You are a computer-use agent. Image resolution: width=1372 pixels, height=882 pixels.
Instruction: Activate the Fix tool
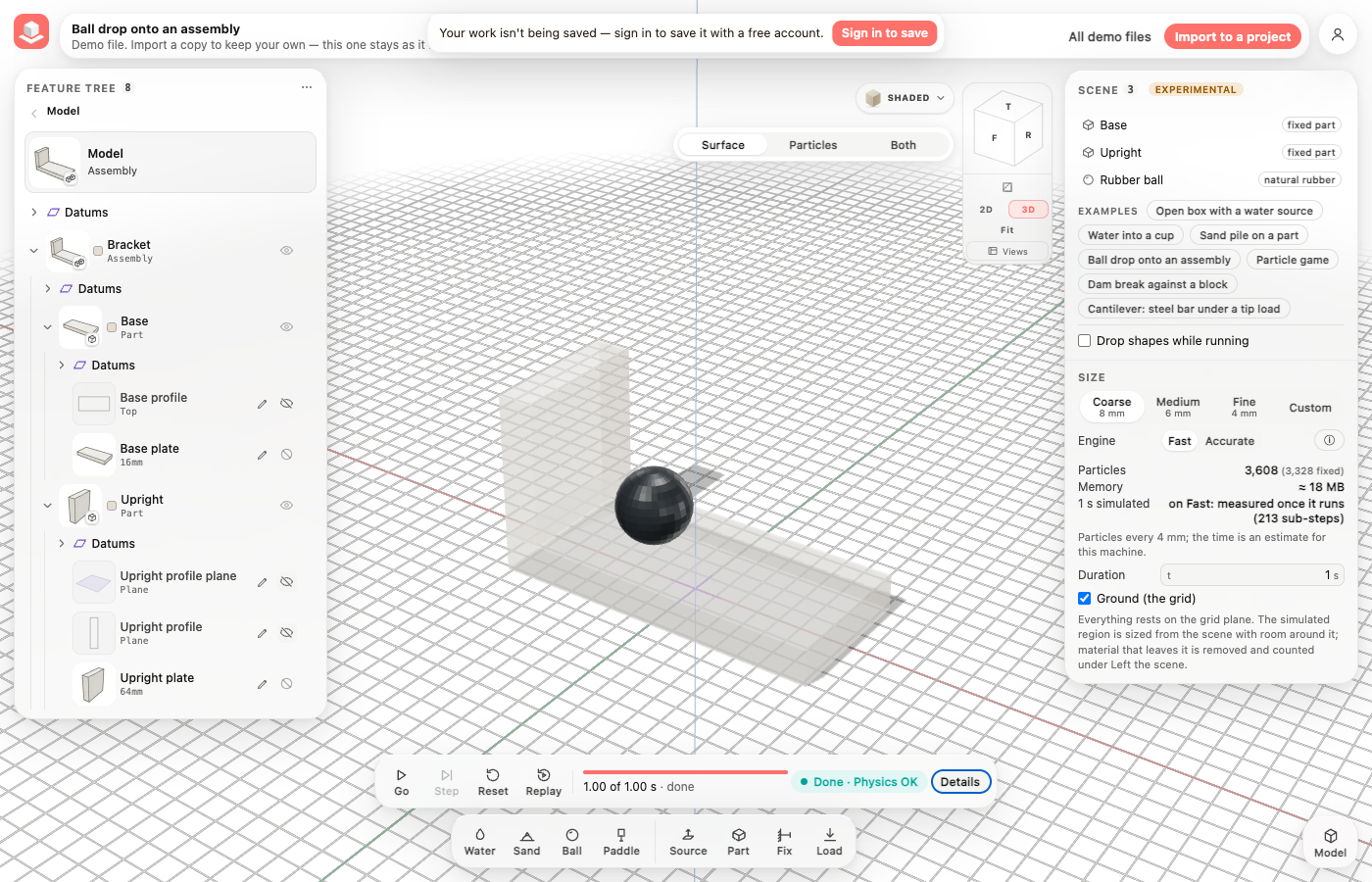tap(785, 842)
